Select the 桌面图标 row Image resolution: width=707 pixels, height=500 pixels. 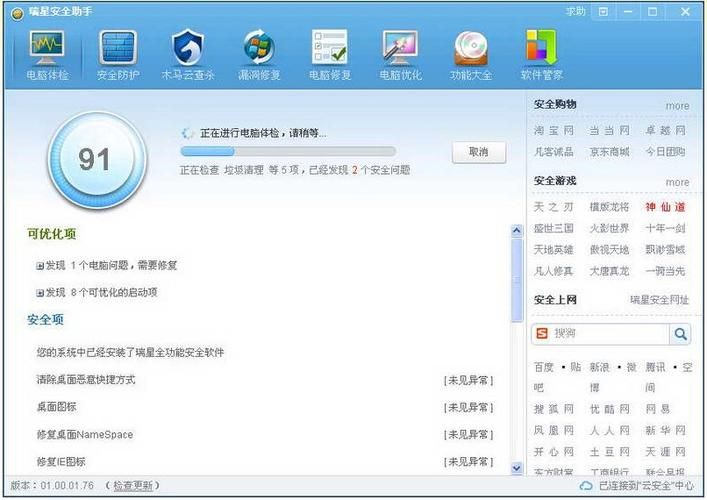pos(265,408)
